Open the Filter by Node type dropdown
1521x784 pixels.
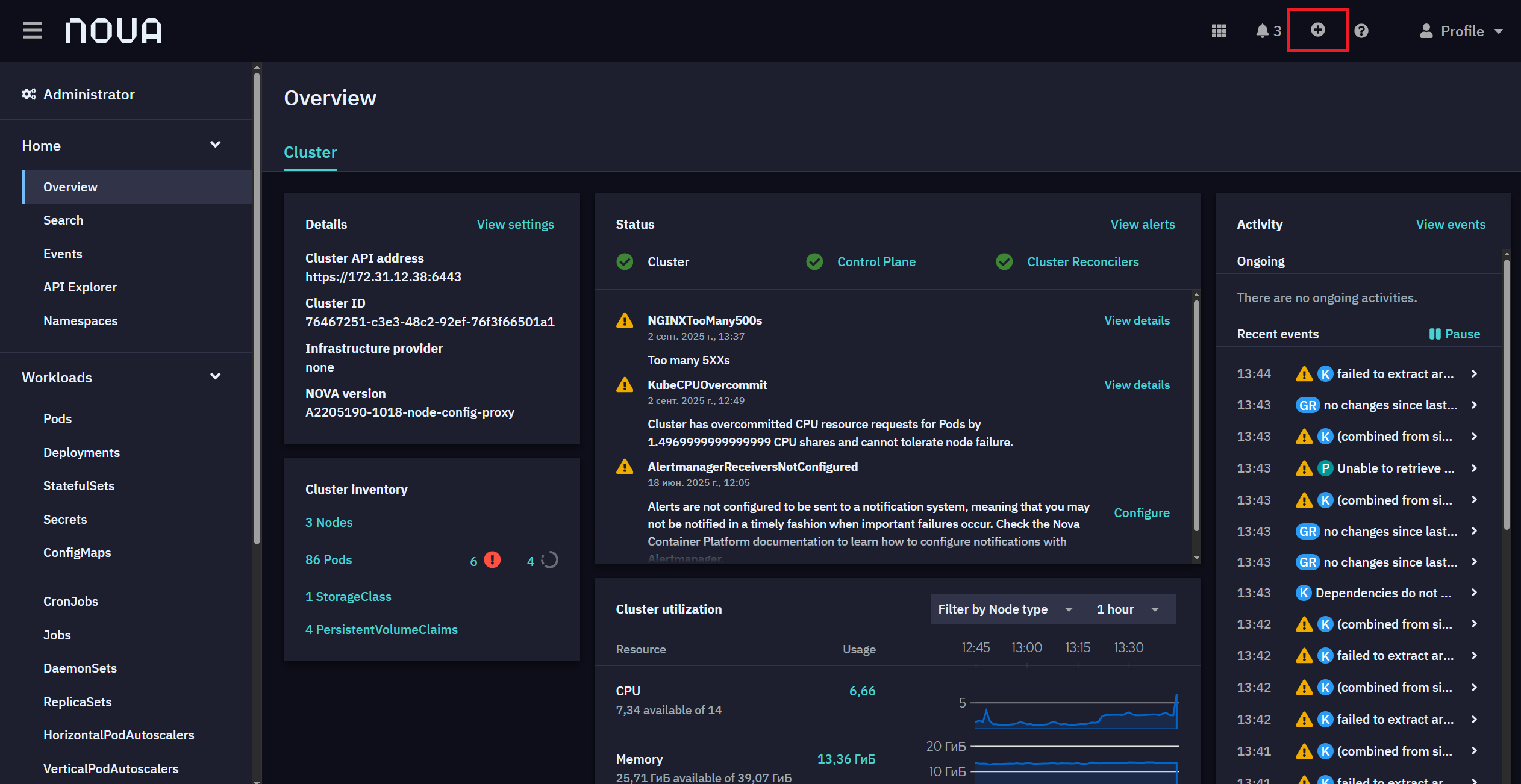point(1005,609)
